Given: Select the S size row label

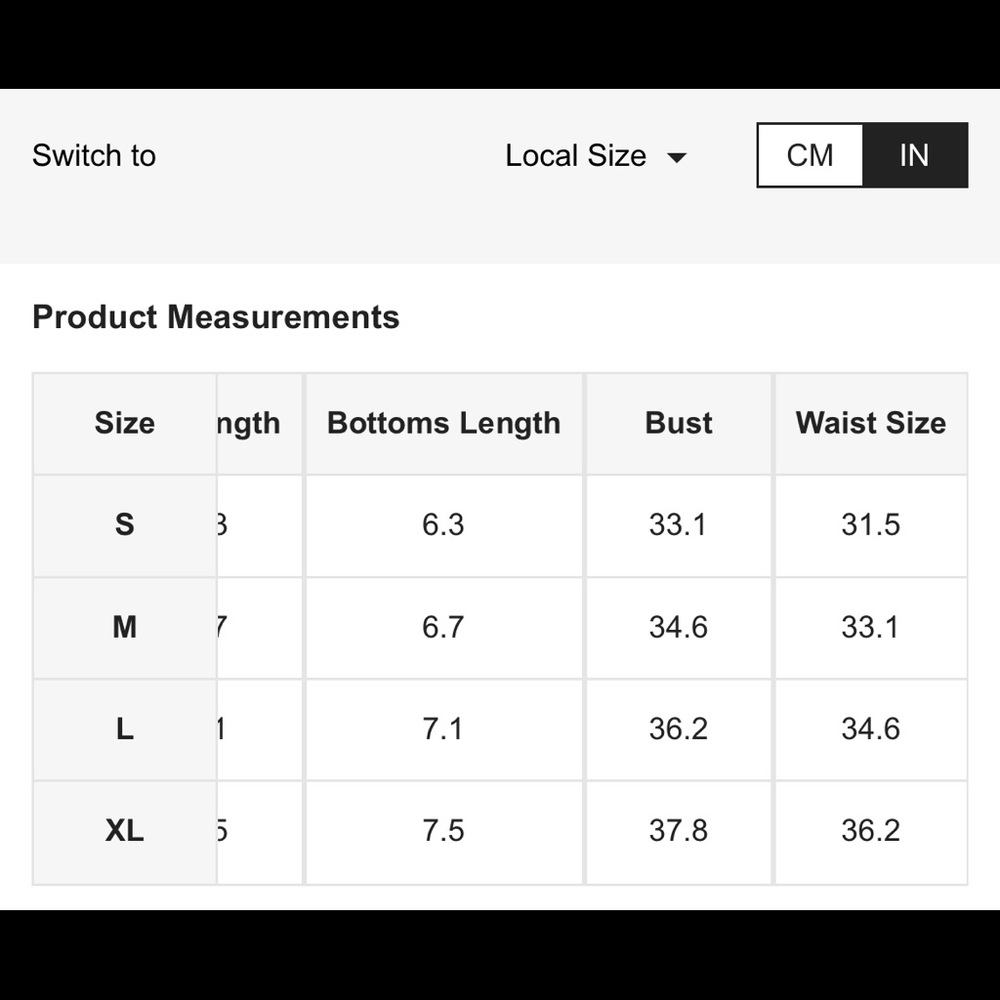Looking at the screenshot, I should tap(125, 525).
